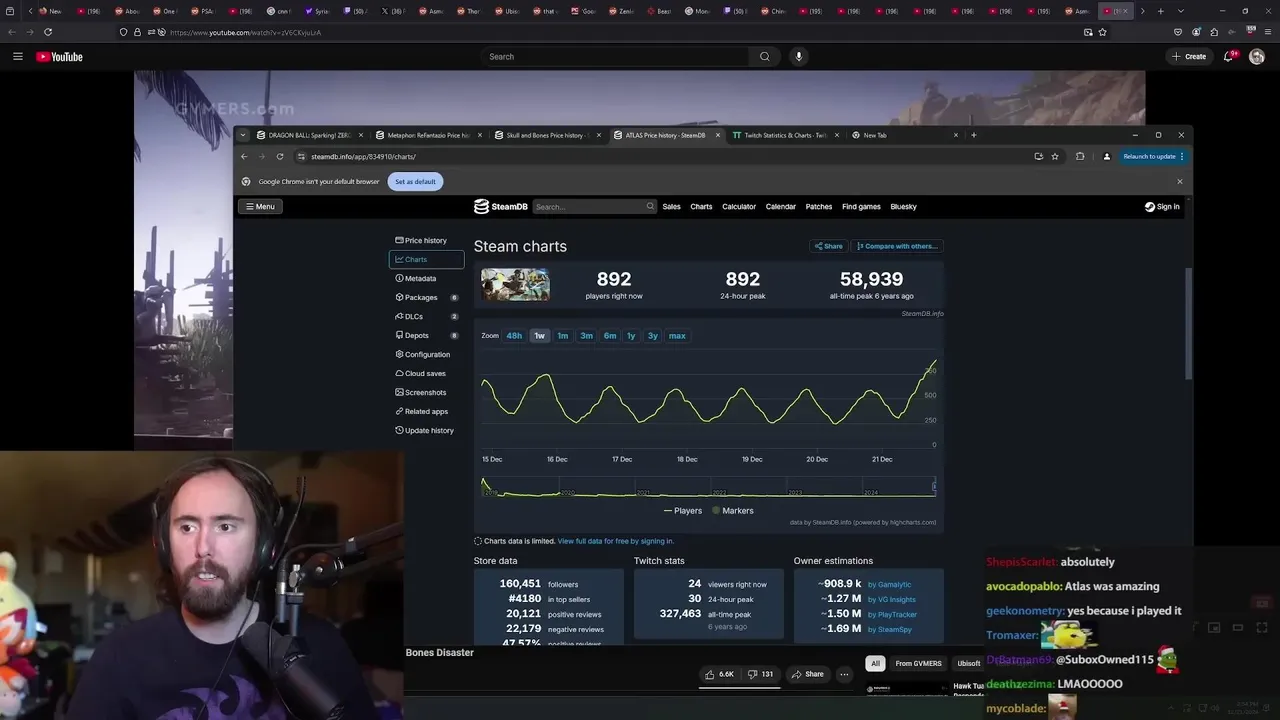
Task: Open Chrome profile icon
Action: (x=1106, y=156)
